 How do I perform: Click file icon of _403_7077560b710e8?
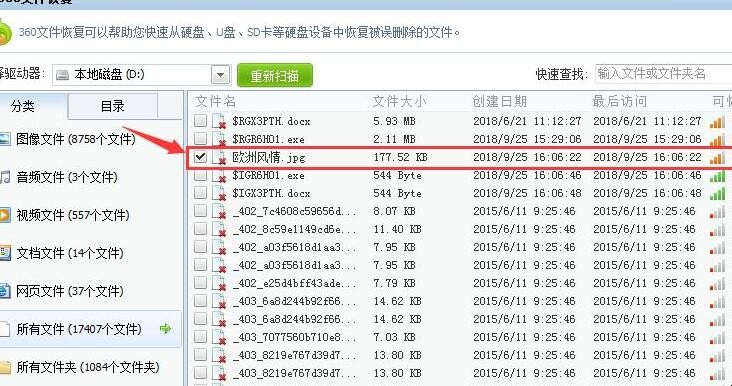point(218,337)
